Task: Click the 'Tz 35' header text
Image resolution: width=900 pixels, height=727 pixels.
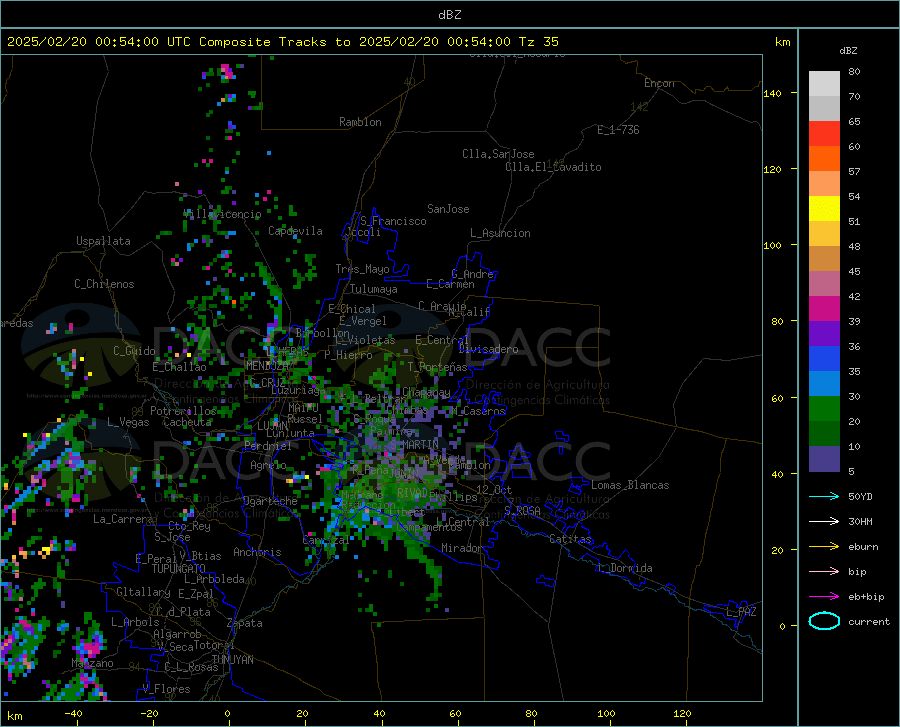Action: point(538,42)
